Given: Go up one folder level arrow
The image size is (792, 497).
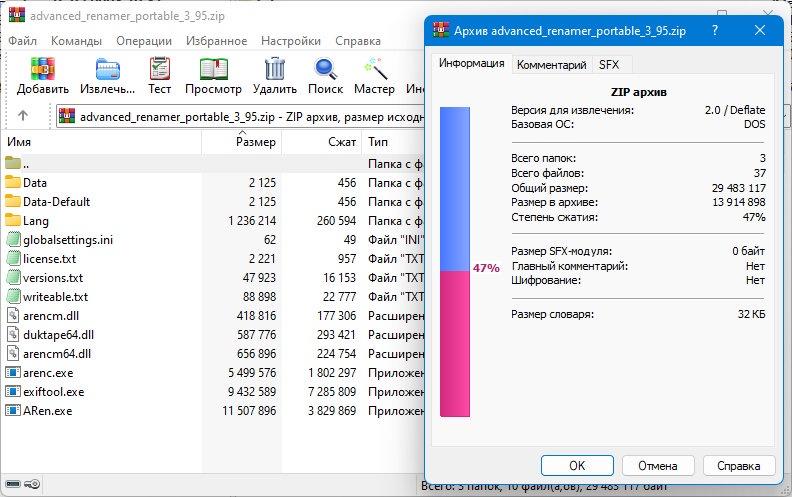Looking at the screenshot, I should [23, 116].
